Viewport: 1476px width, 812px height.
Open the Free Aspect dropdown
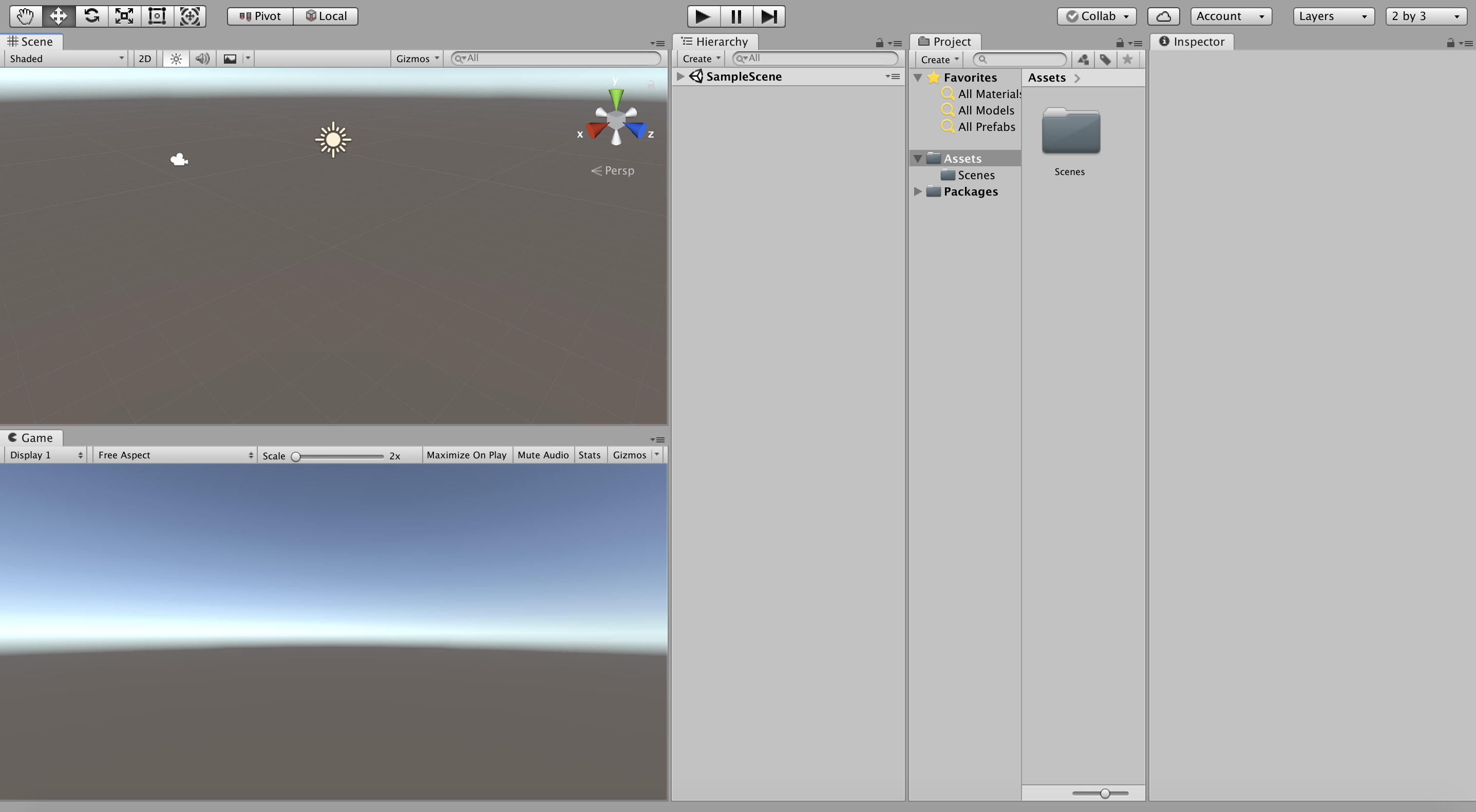[x=175, y=455]
